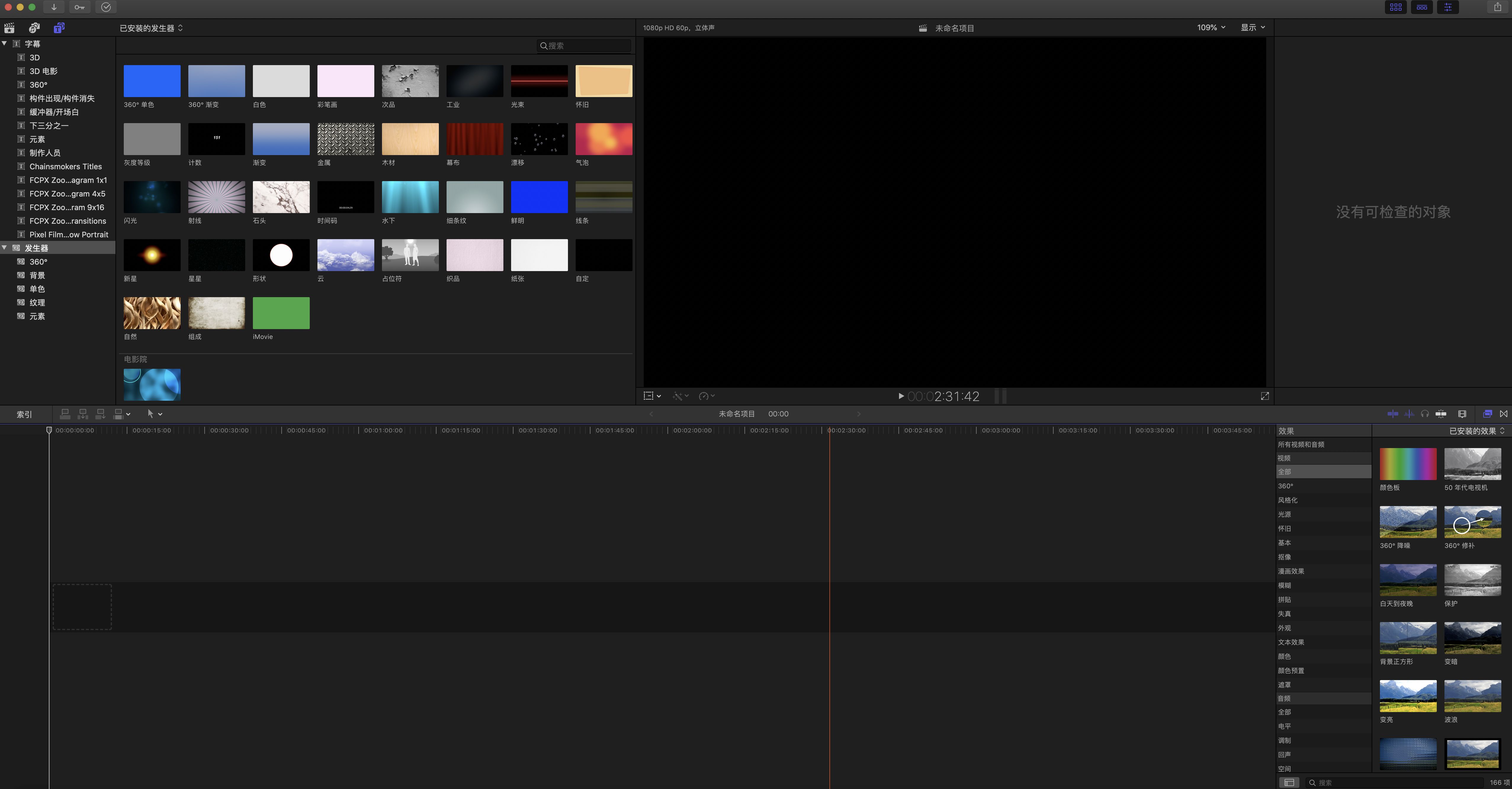Select the 光源 effects category
This screenshot has width=1512, height=789.
pos(1324,514)
